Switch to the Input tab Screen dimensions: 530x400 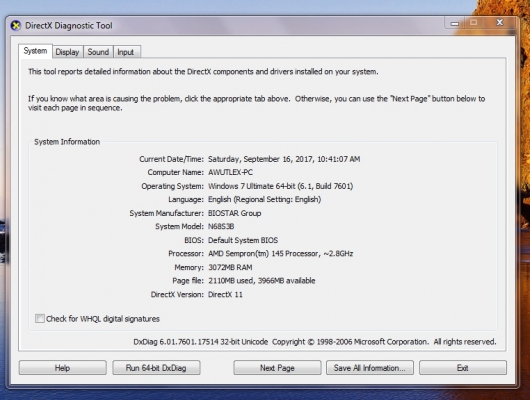[127, 52]
